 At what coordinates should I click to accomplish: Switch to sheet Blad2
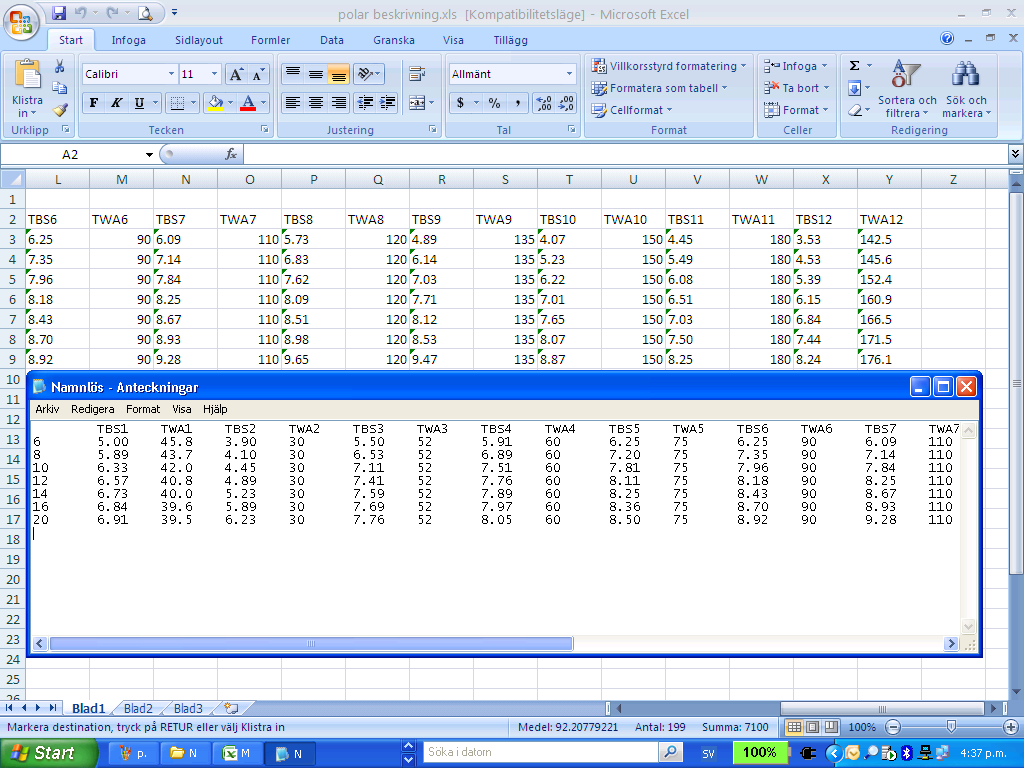coord(138,709)
